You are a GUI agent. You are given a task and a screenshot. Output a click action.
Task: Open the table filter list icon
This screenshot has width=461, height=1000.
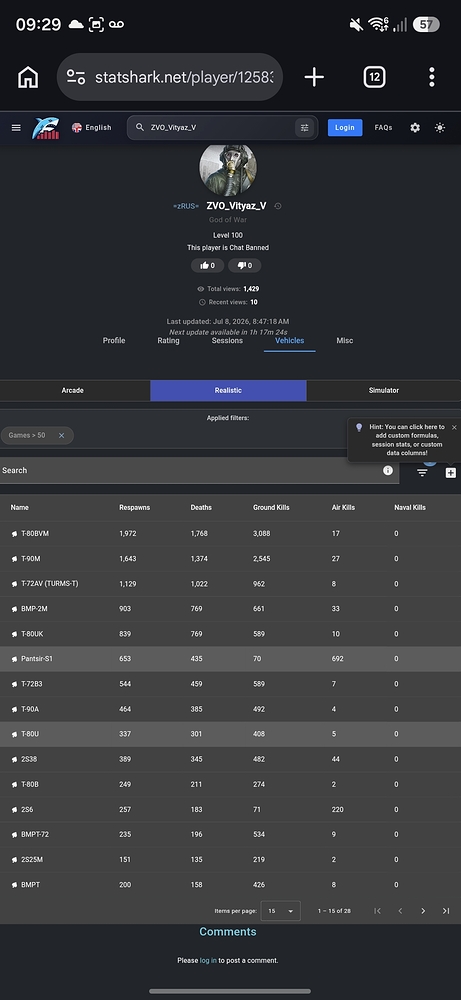tap(422, 473)
